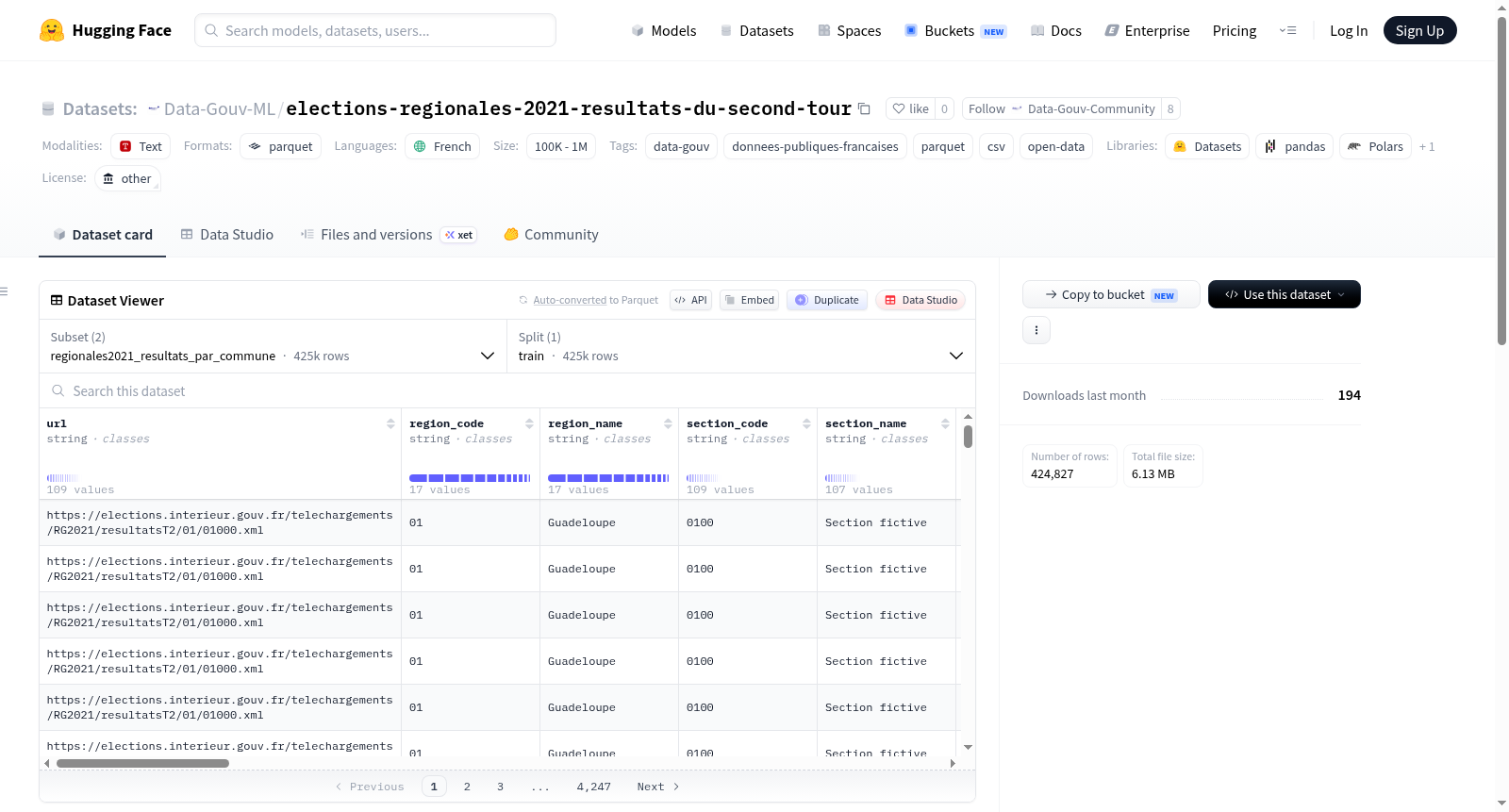Open Buckets in top navigation

(x=955, y=30)
